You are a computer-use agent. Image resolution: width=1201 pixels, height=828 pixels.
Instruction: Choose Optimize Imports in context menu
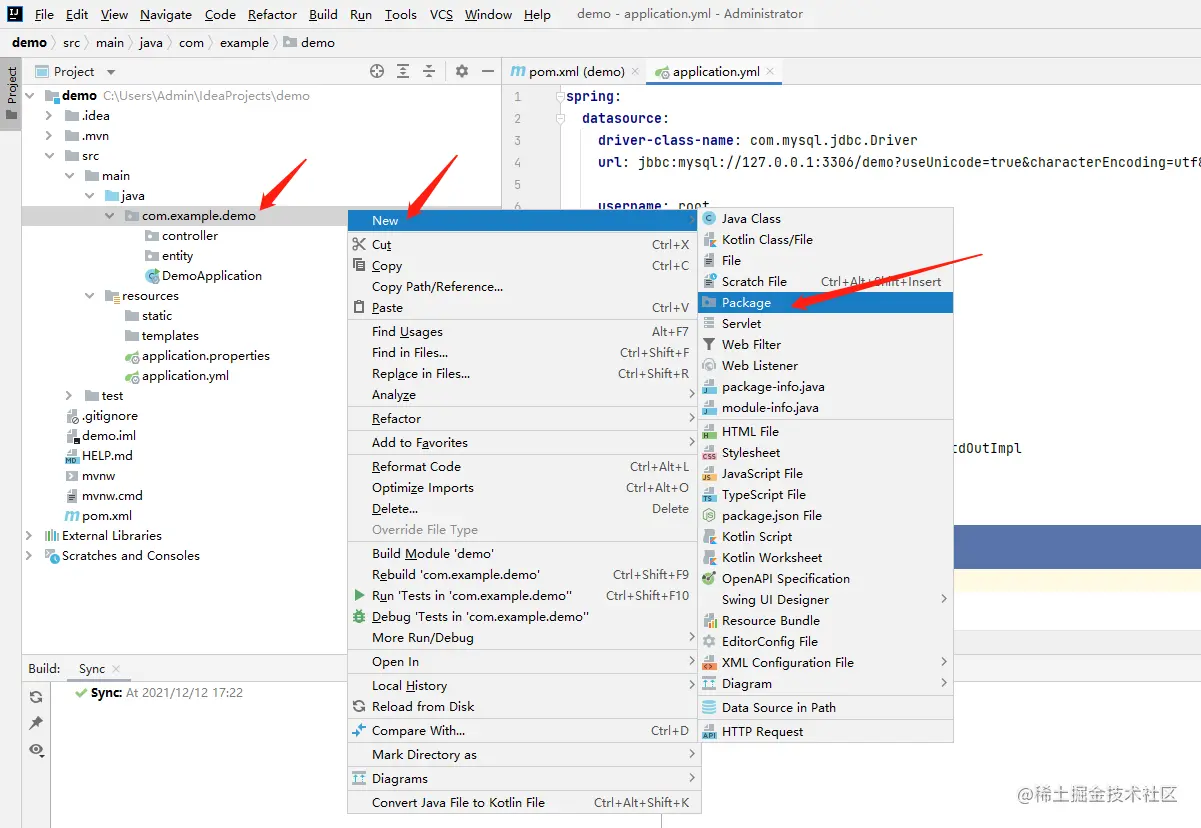pyautogui.click(x=524, y=487)
